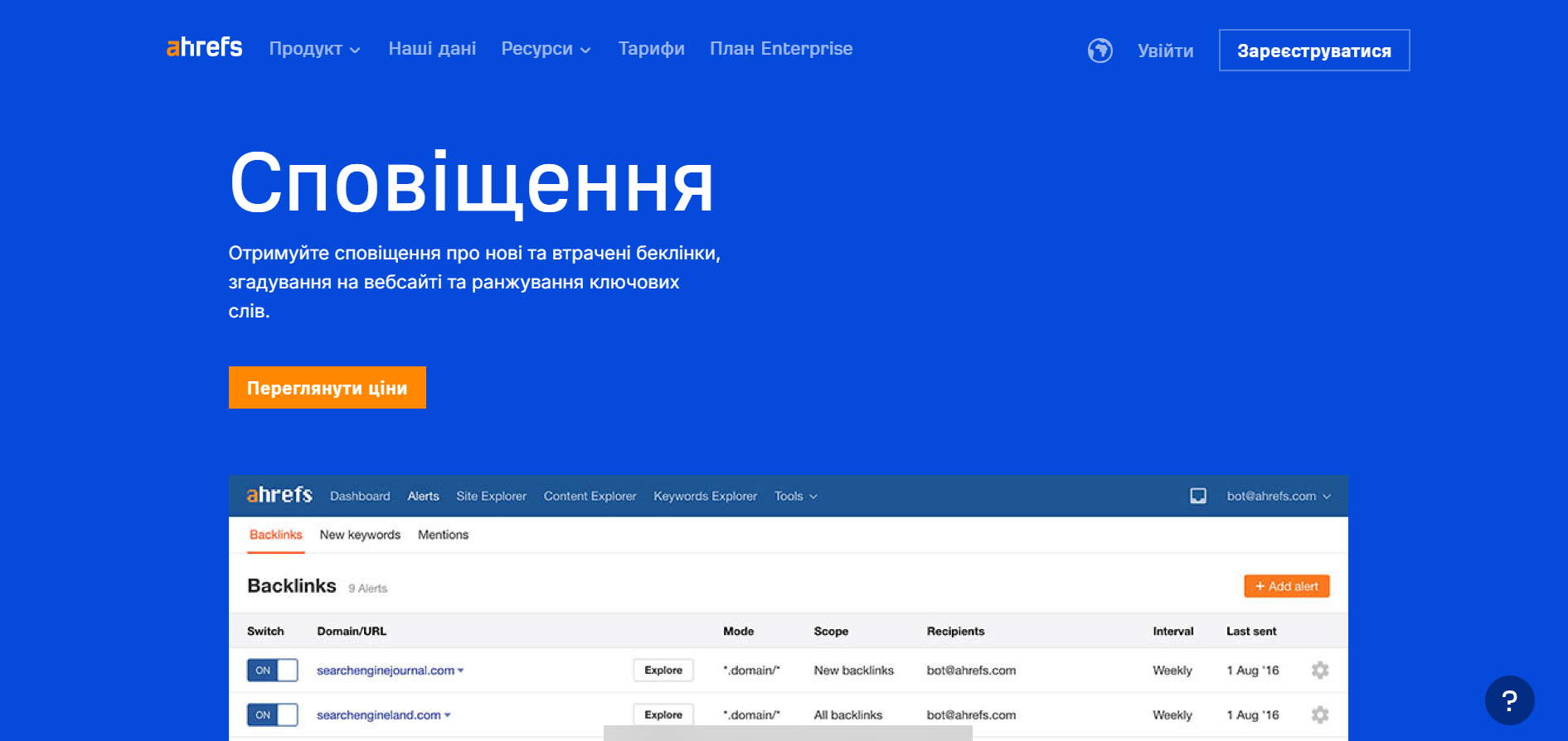Open Alerts in the app screenshot nav
Screen dimensions: 1568x741
tap(423, 496)
